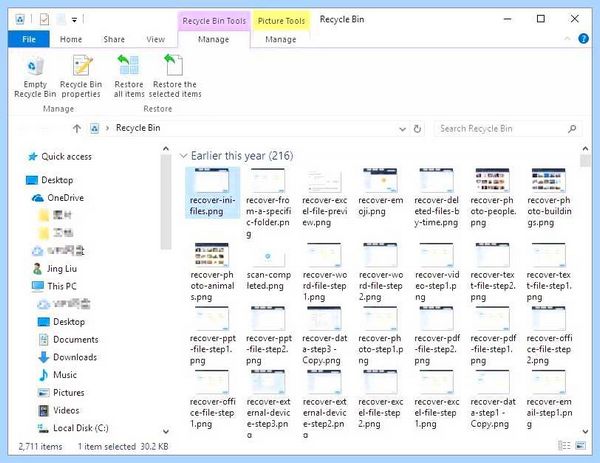Select the Picture Tools header tab
The height and width of the screenshot is (463, 600).
(x=281, y=21)
